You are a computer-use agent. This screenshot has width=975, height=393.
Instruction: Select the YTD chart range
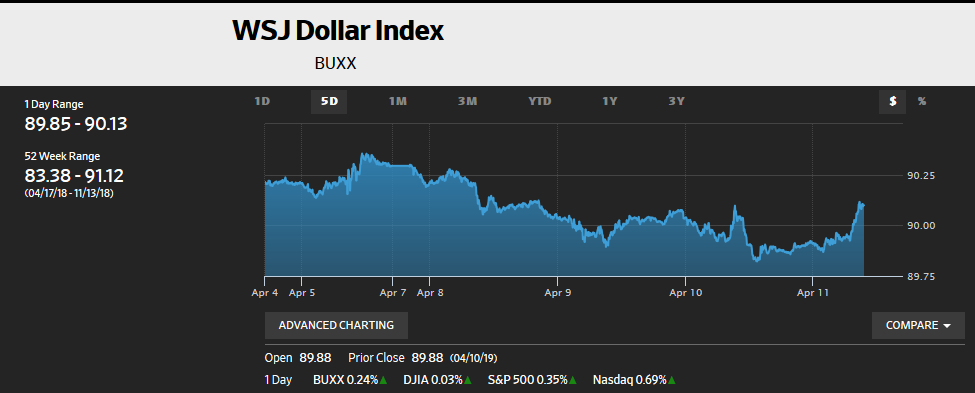coord(539,101)
